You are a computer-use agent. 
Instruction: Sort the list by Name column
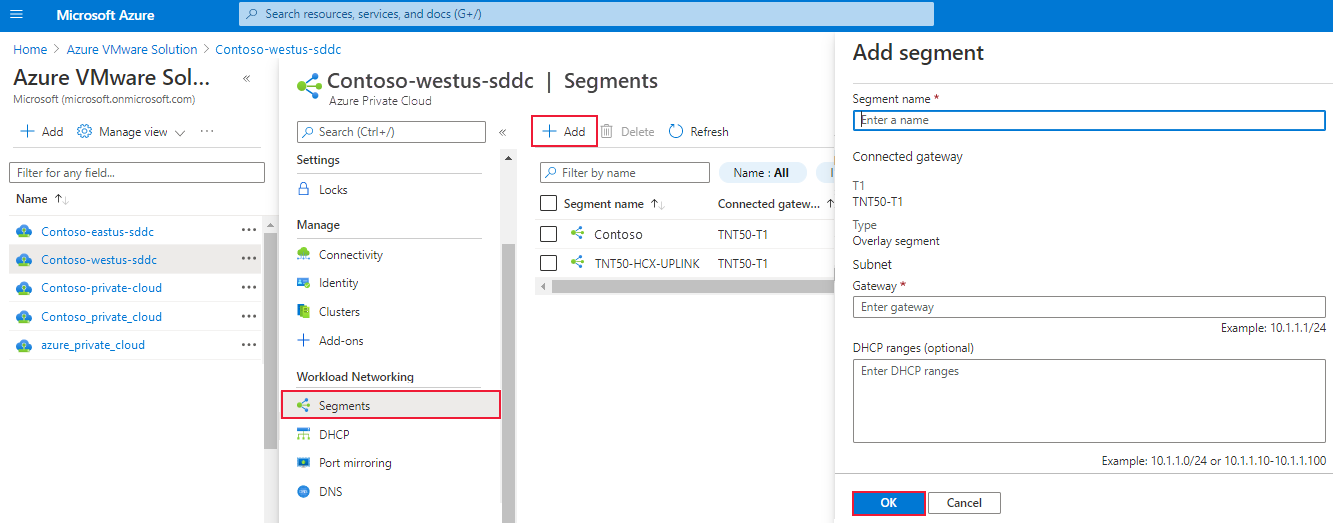[x=42, y=199]
